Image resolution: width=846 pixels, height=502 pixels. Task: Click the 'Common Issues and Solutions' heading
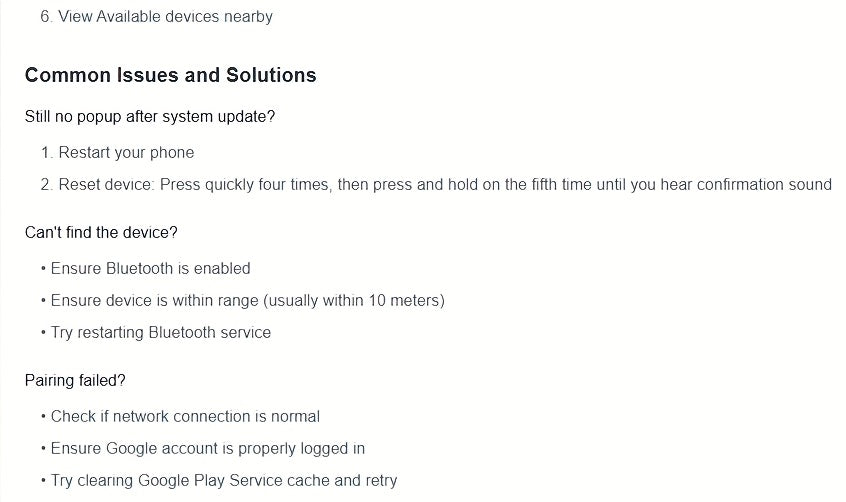170,75
